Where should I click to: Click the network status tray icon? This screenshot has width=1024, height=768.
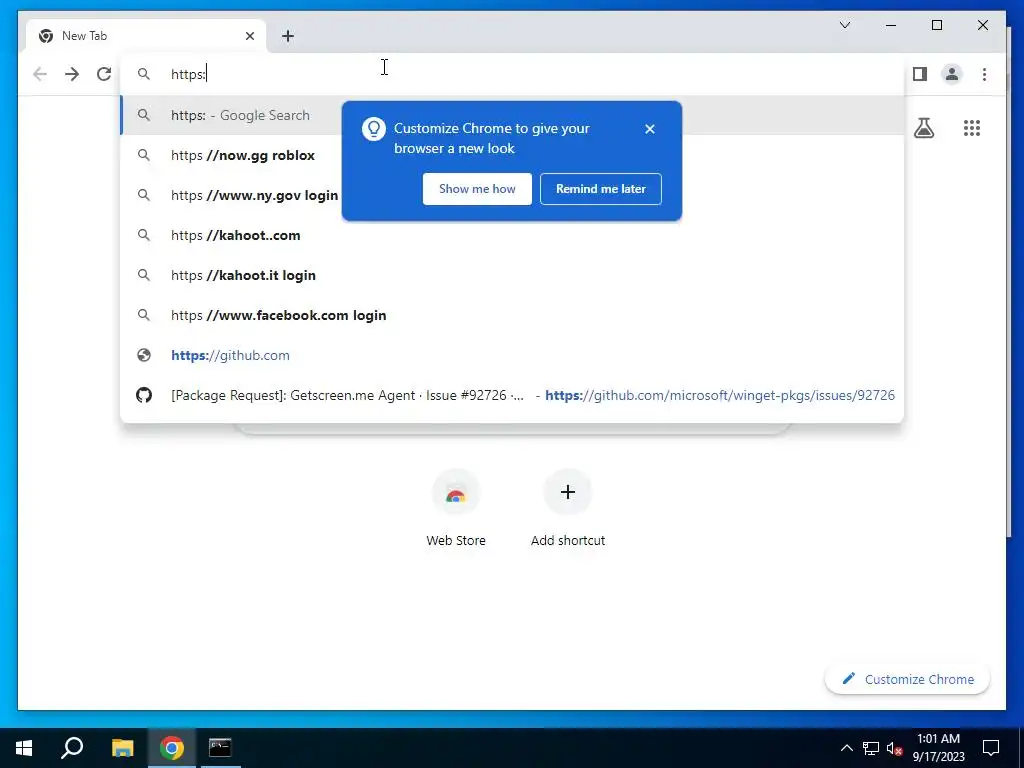click(871, 748)
